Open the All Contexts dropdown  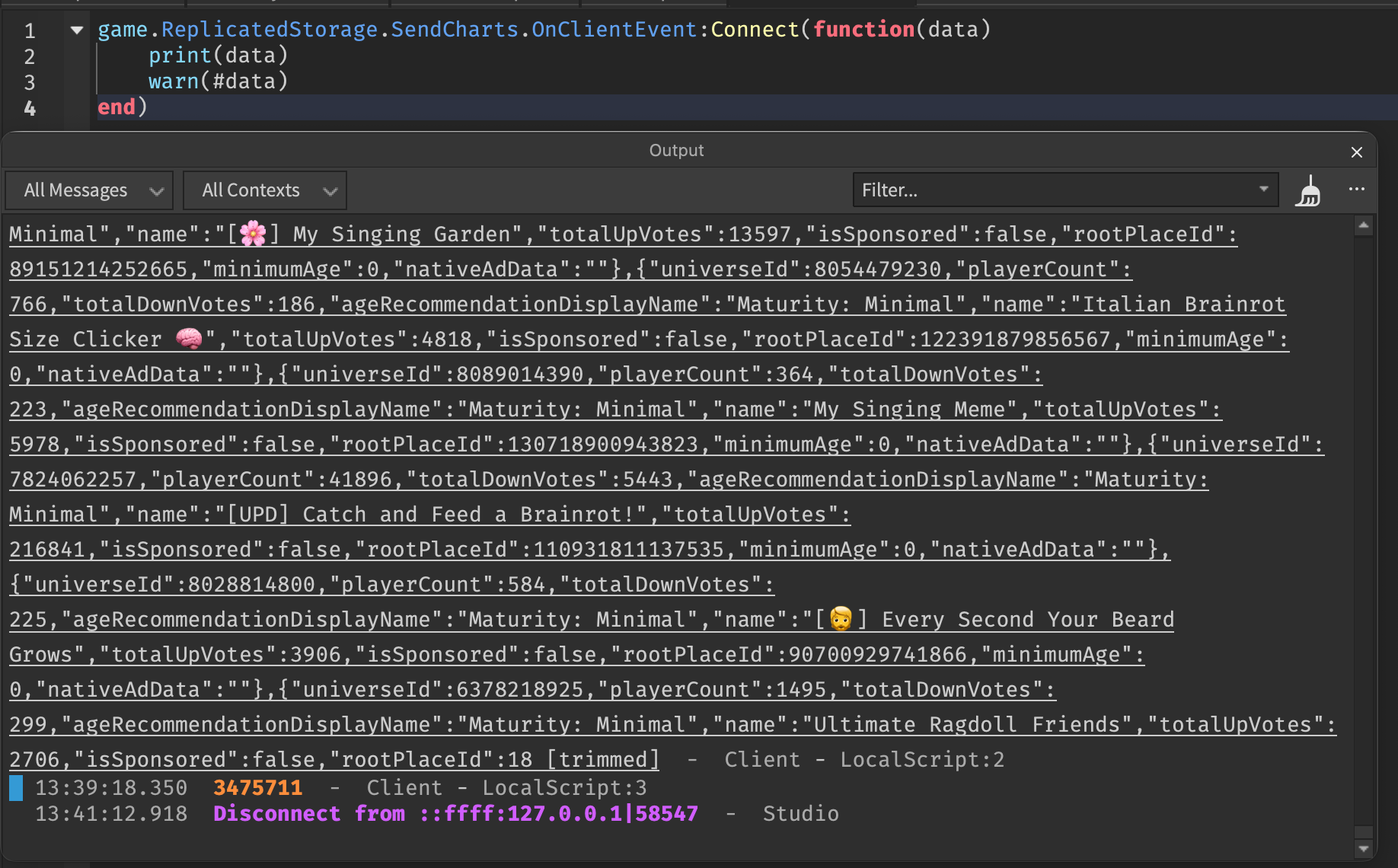click(265, 190)
